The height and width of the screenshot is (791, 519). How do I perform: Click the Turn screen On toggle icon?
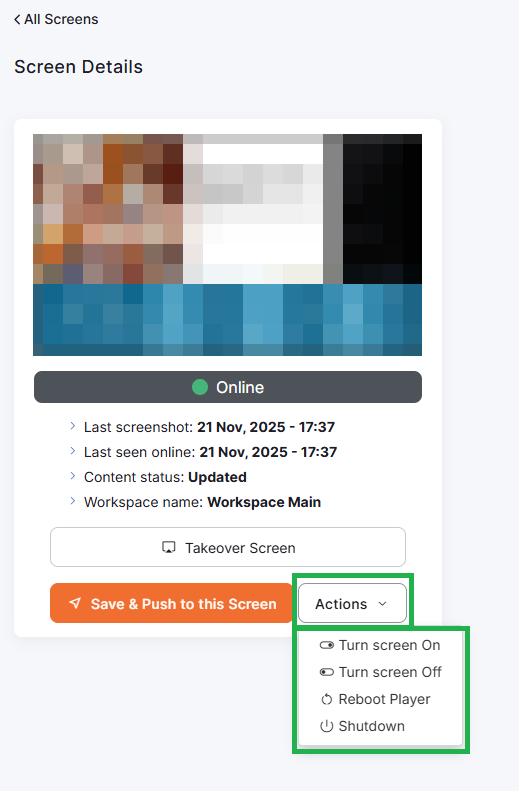tap(326, 645)
